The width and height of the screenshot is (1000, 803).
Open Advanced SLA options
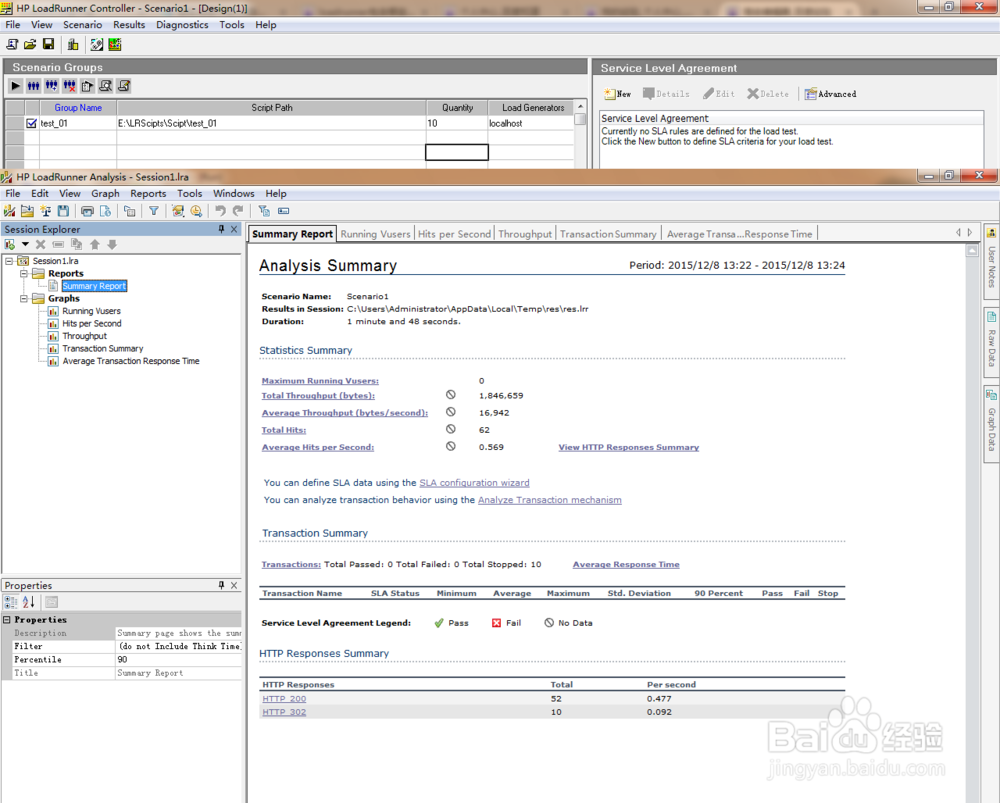pyautogui.click(x=830, y=94)
